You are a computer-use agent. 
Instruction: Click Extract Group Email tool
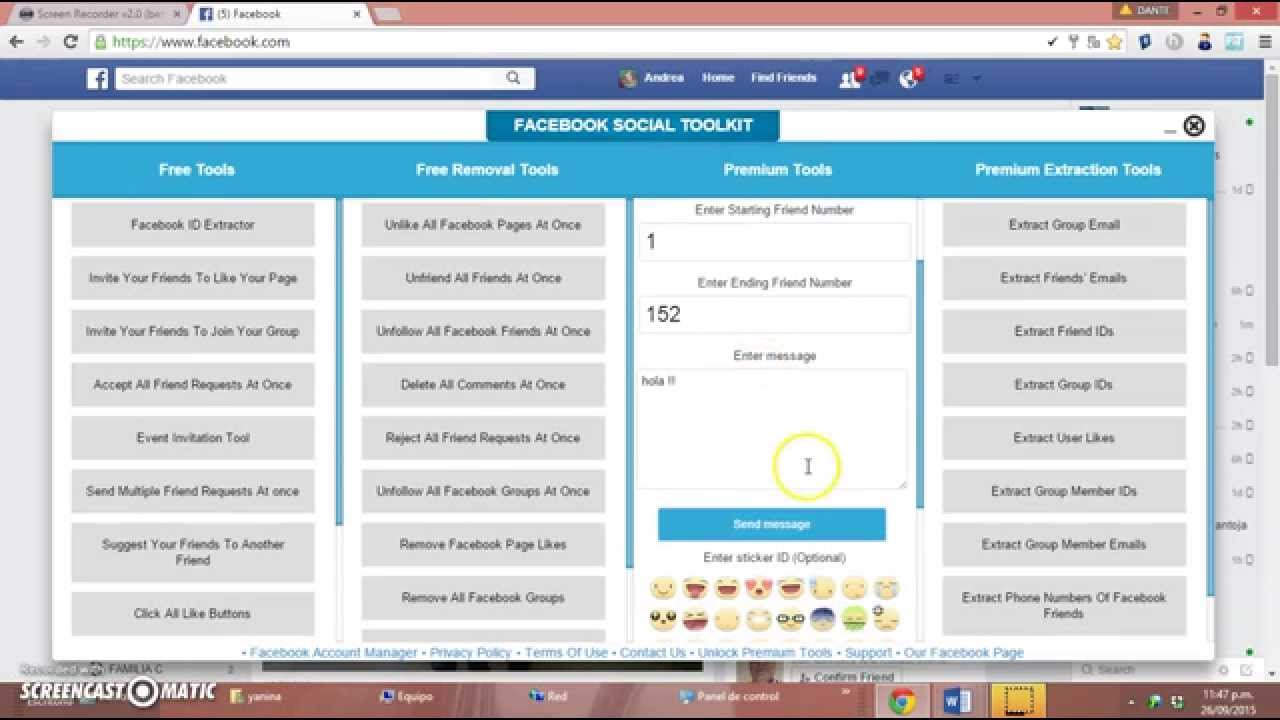[x=1064, y=225]
